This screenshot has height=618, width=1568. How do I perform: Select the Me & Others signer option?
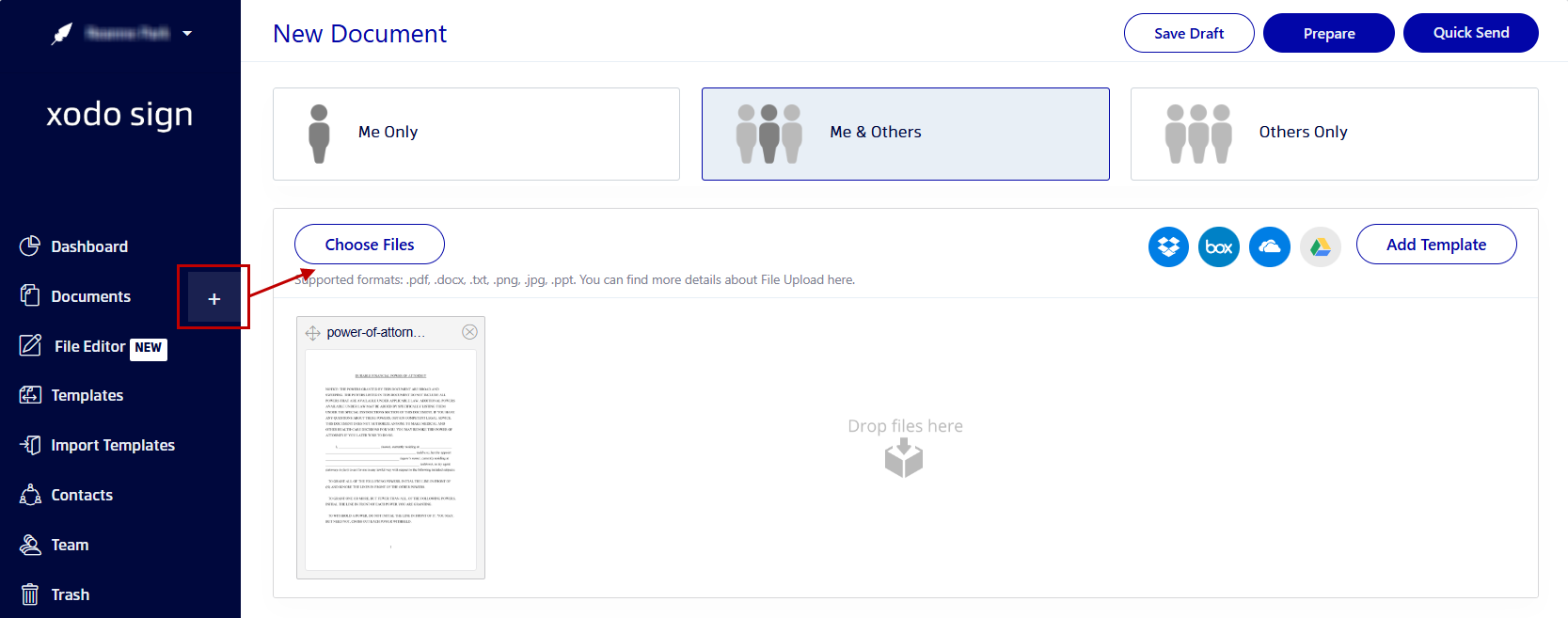[x=906, y=134]
